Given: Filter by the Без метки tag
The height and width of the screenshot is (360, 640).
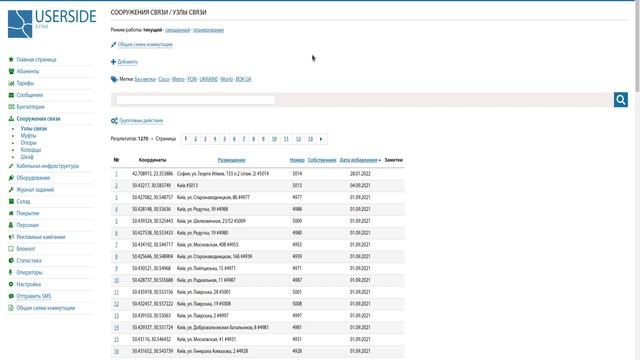Looking at the screenshot, I should tap(145, 79).
